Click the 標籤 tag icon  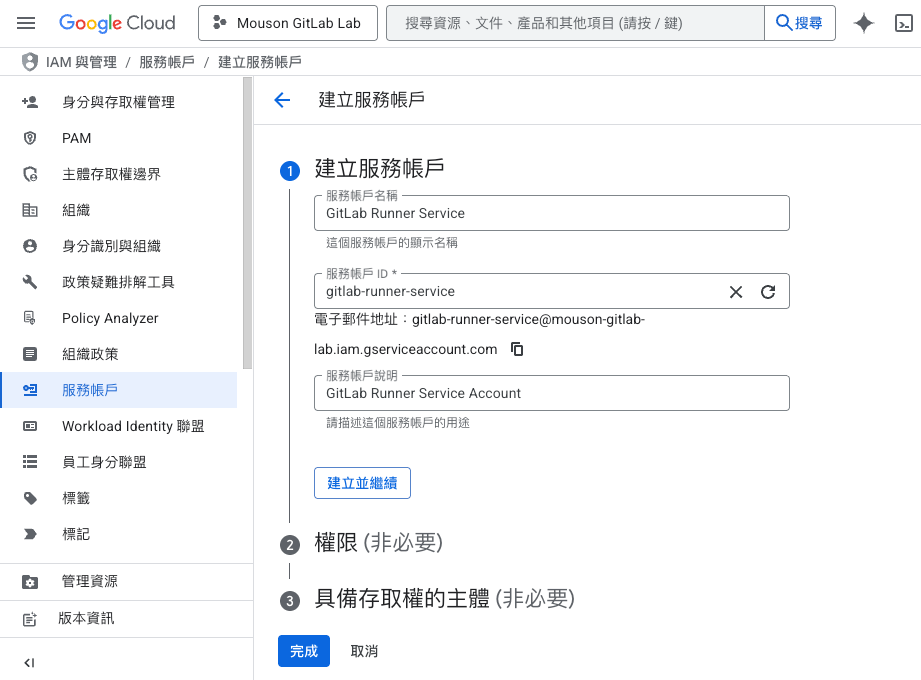pyautogui.click(x=30, y=498)
